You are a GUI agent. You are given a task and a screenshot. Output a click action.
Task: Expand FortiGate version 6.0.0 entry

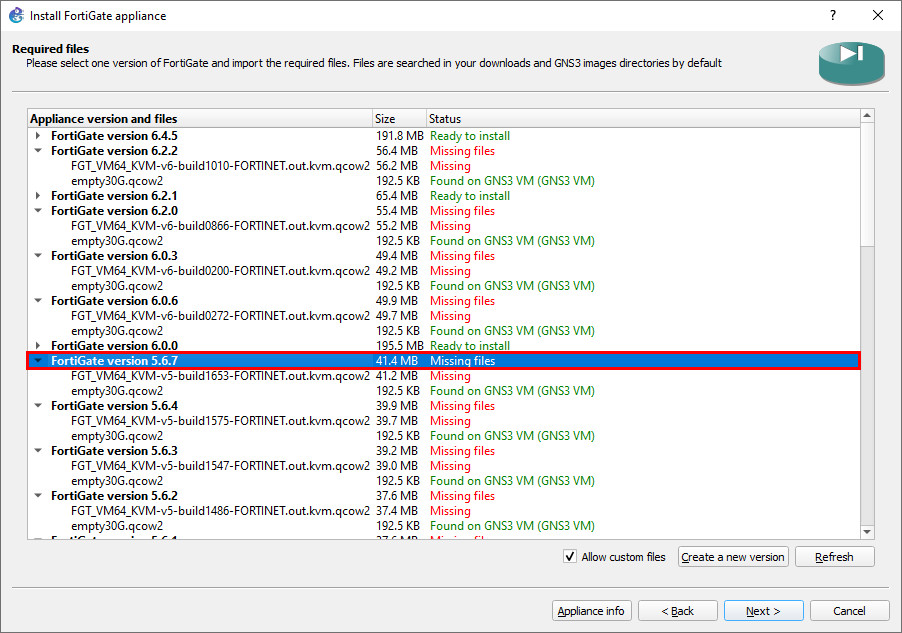[x=37, y=346]
